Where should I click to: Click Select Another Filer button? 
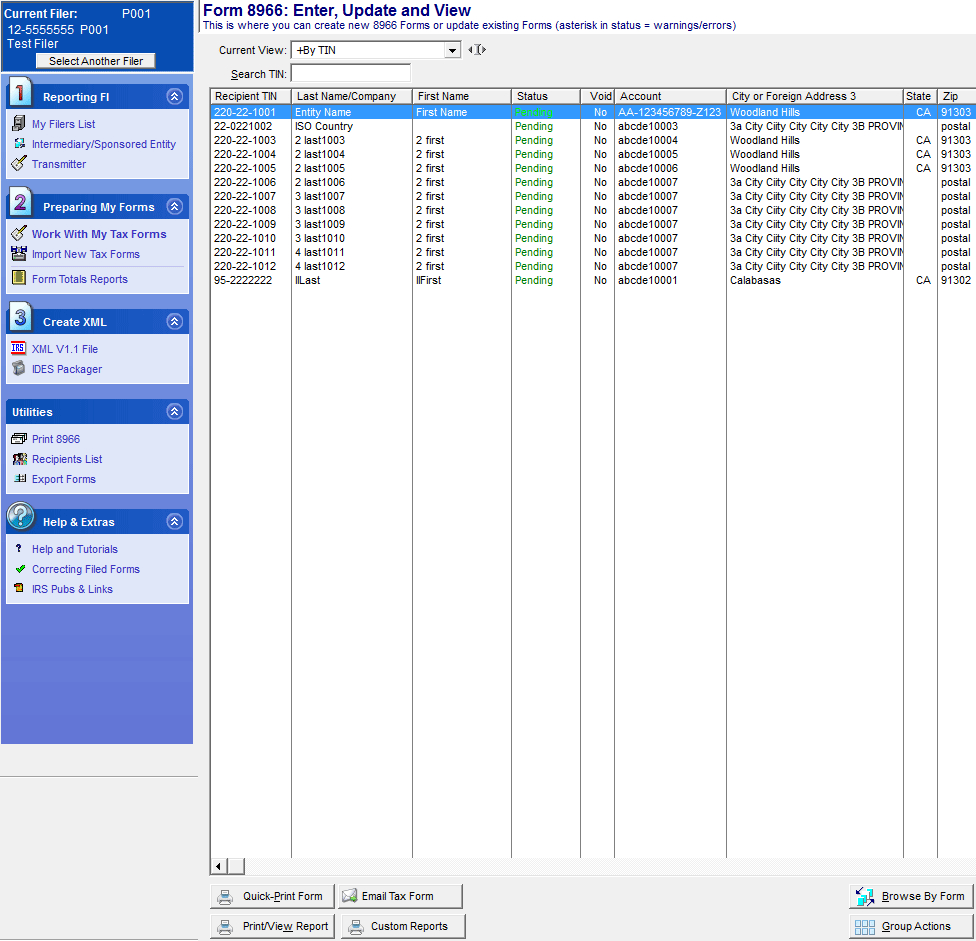click(x=96, y=61)
